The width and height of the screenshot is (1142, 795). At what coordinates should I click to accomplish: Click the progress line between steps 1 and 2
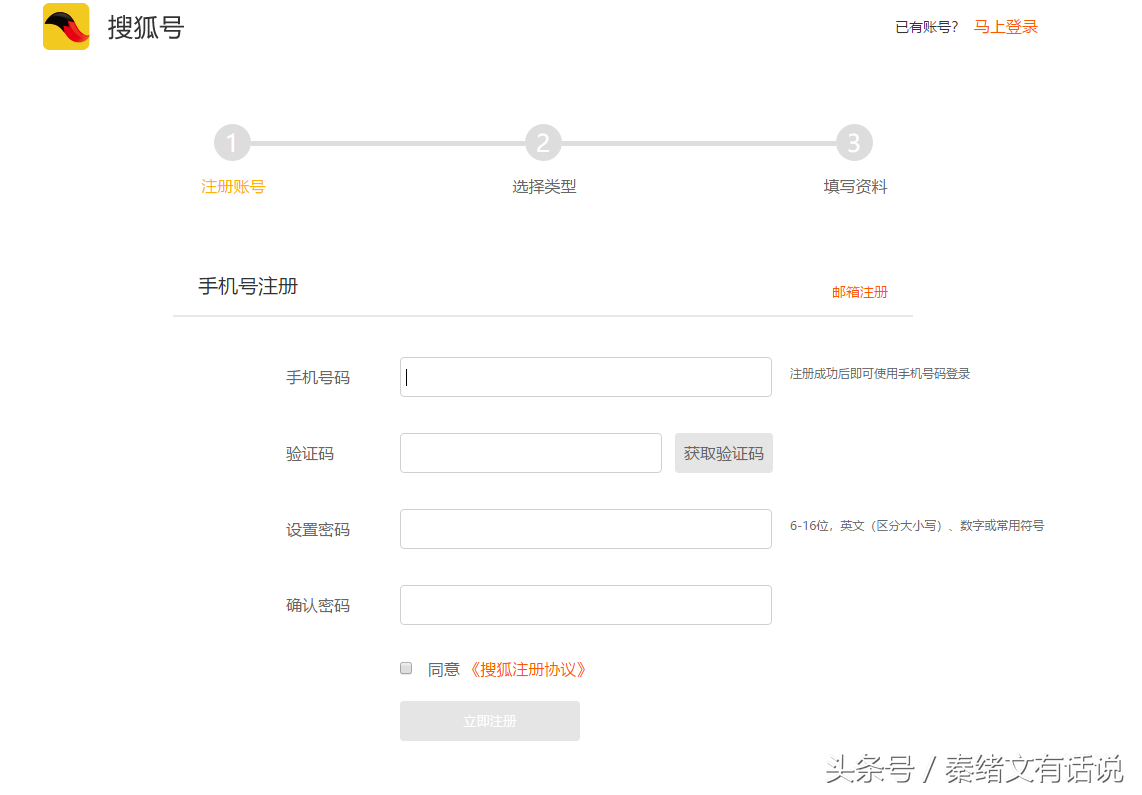387,143
